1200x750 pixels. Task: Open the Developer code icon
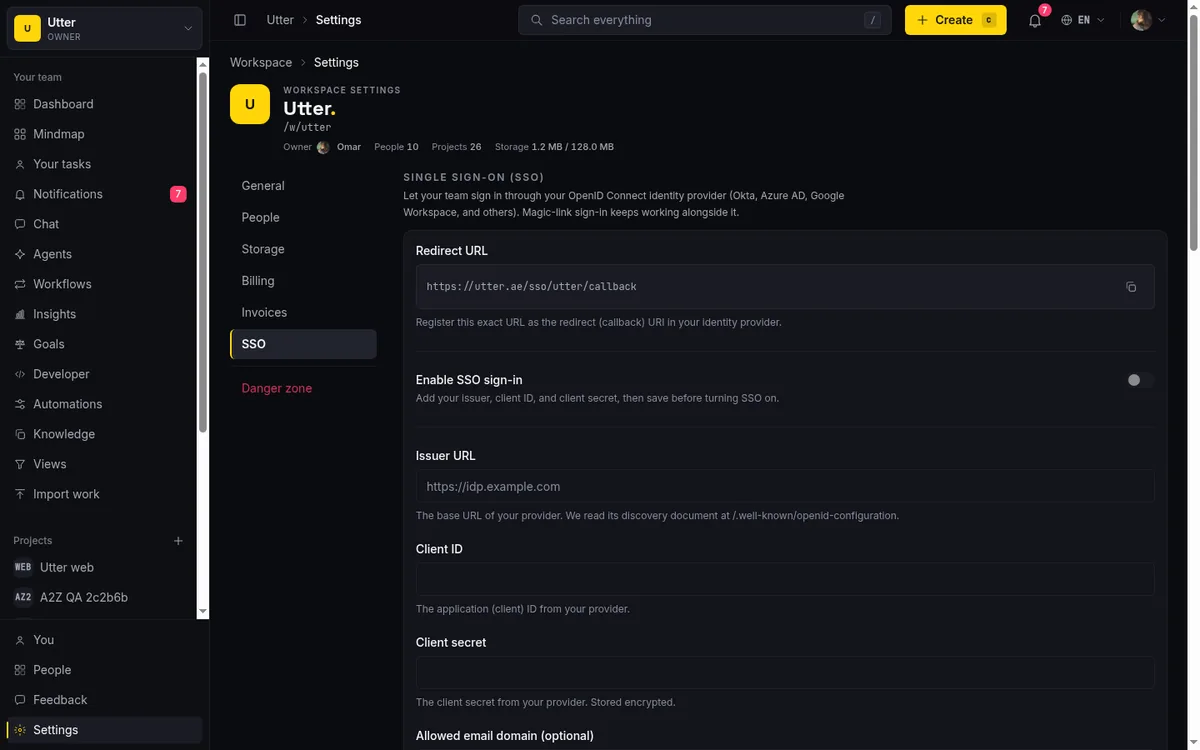click(20, 374)
